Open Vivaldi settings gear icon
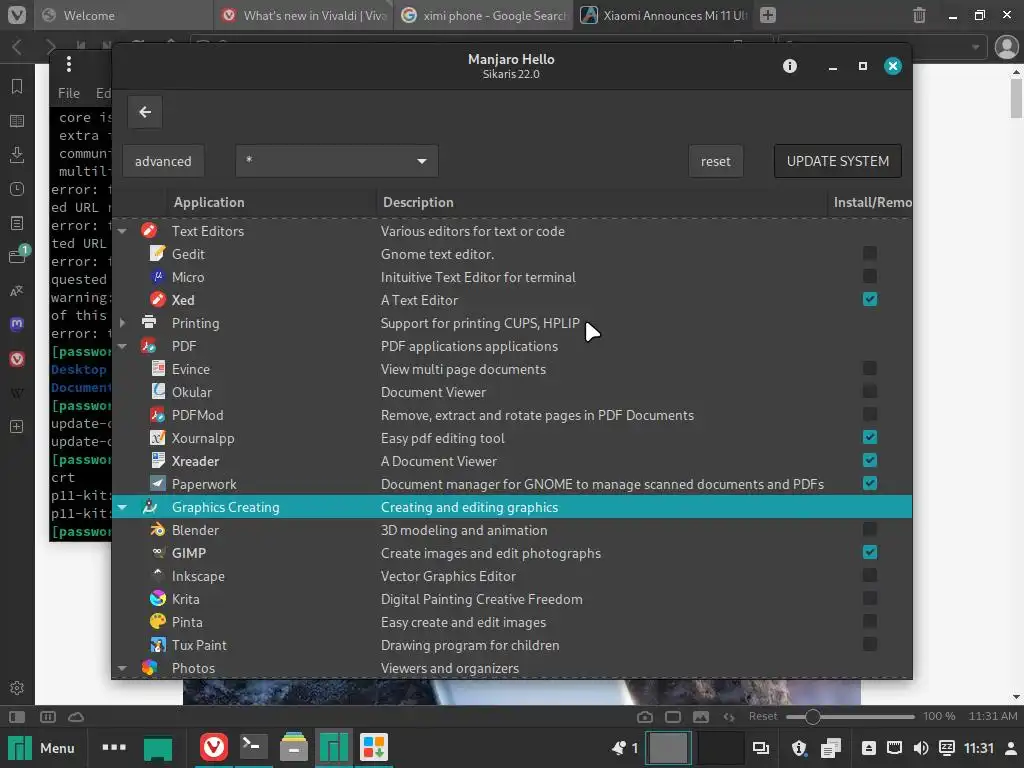 17,688
